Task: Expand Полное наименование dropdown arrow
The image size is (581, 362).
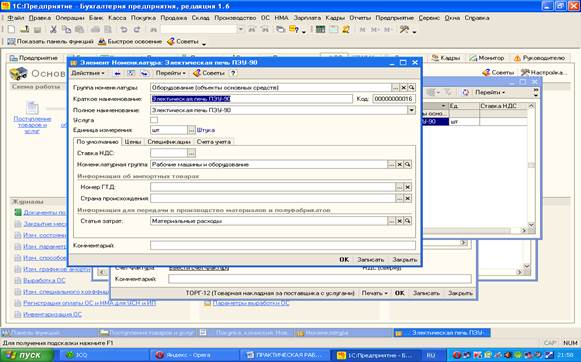Action: tap(411, 110)
